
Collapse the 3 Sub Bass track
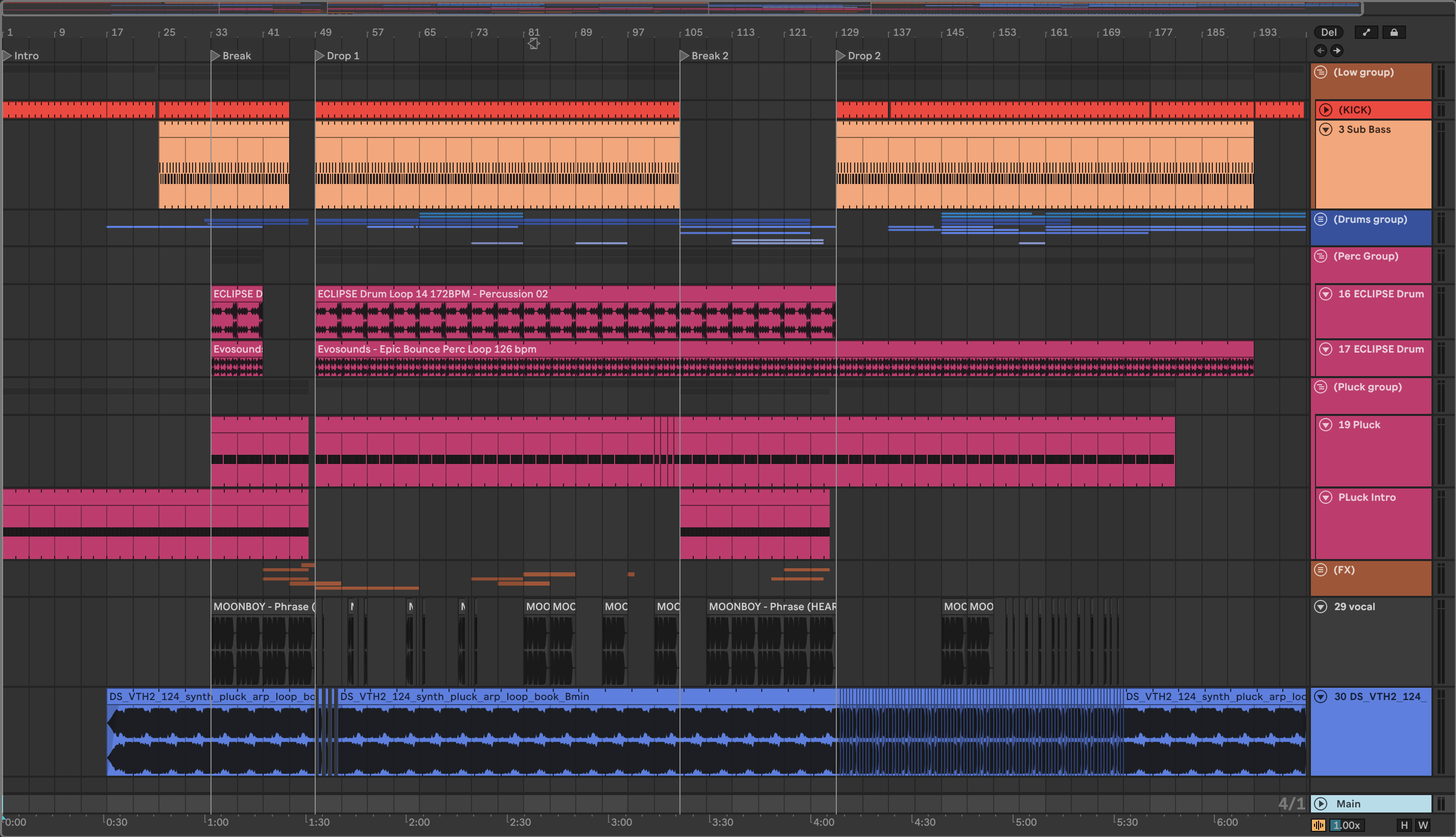tap(1326, 129)
